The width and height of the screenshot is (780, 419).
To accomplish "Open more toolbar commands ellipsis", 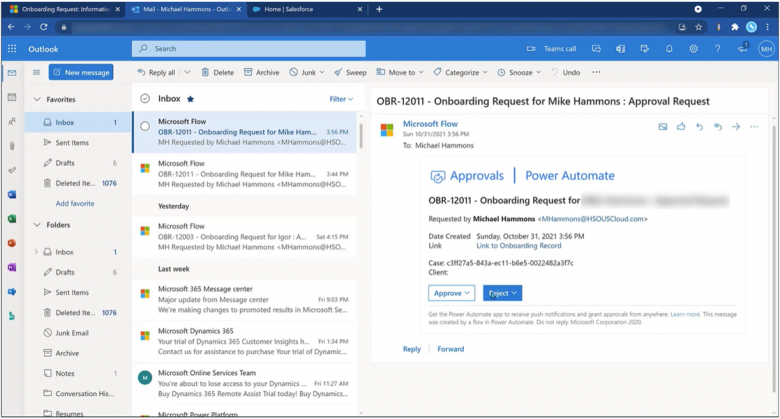I will (596, 73).
